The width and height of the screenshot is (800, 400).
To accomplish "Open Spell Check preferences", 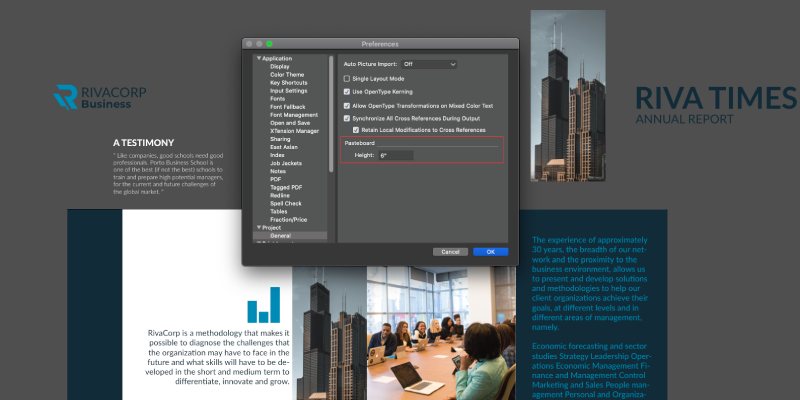I will 286,204.
